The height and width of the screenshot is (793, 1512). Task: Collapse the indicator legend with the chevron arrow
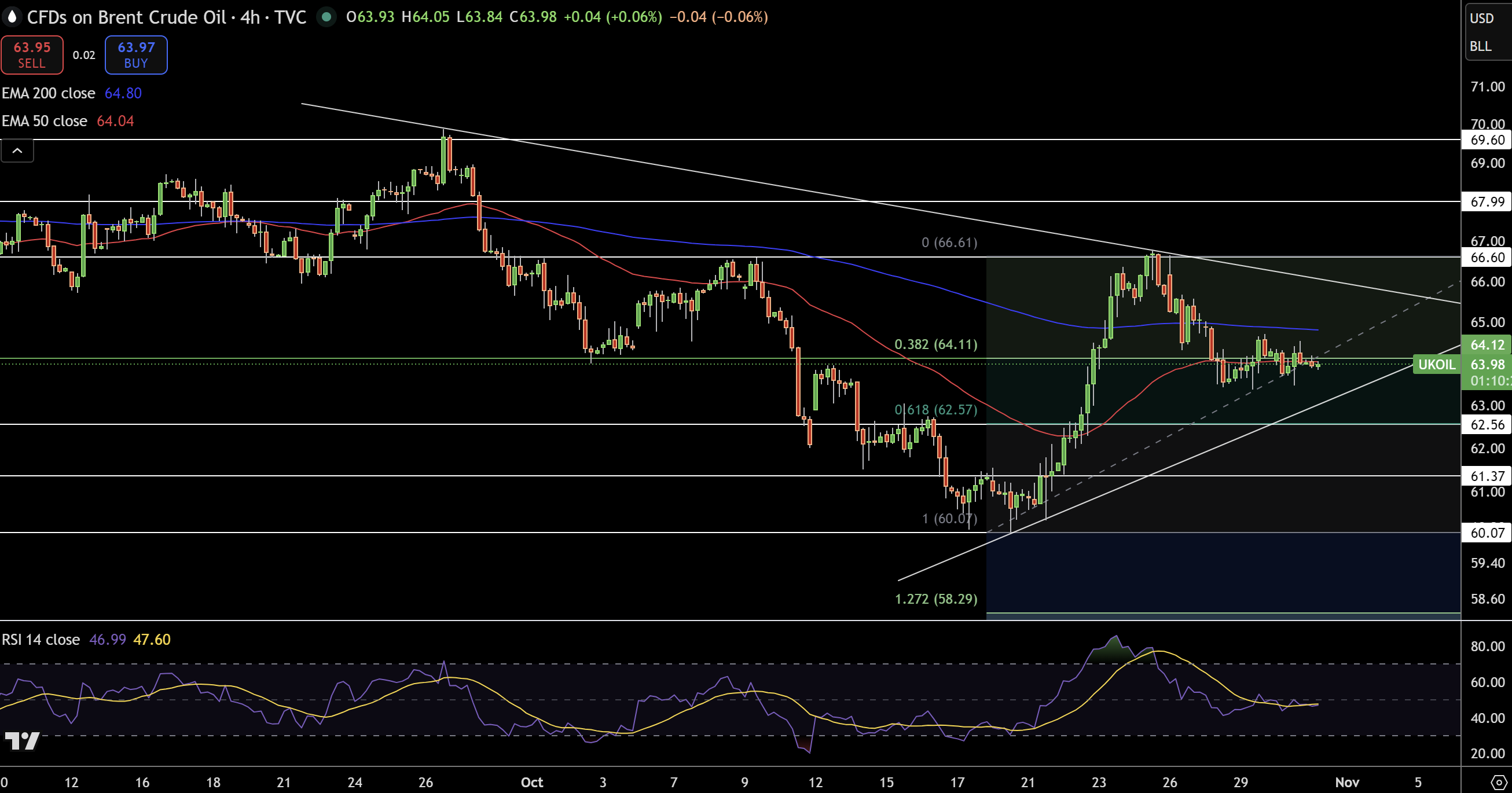click(17, 150)
